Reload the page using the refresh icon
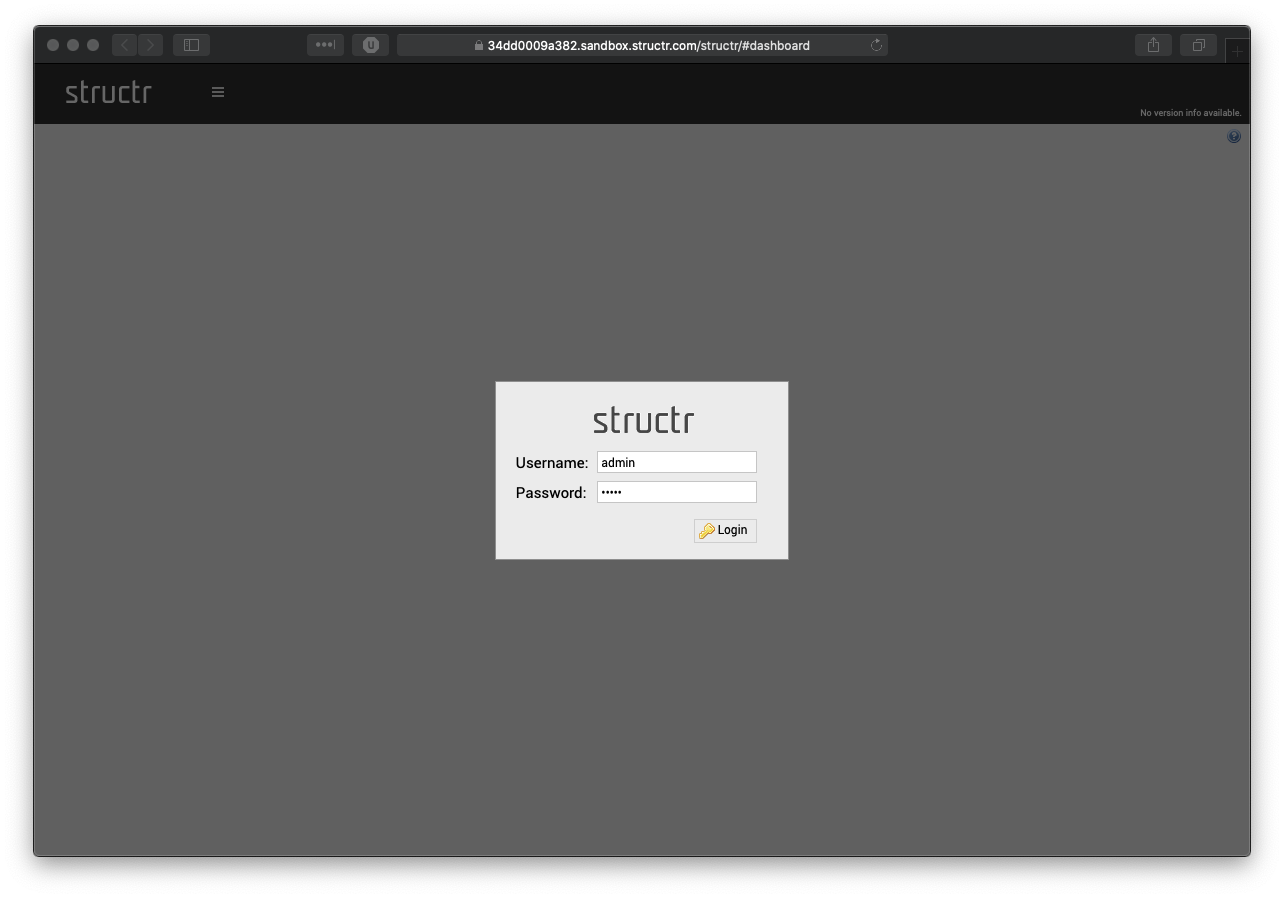Viewport: 1284px width, 898px height. coord(877,45)
